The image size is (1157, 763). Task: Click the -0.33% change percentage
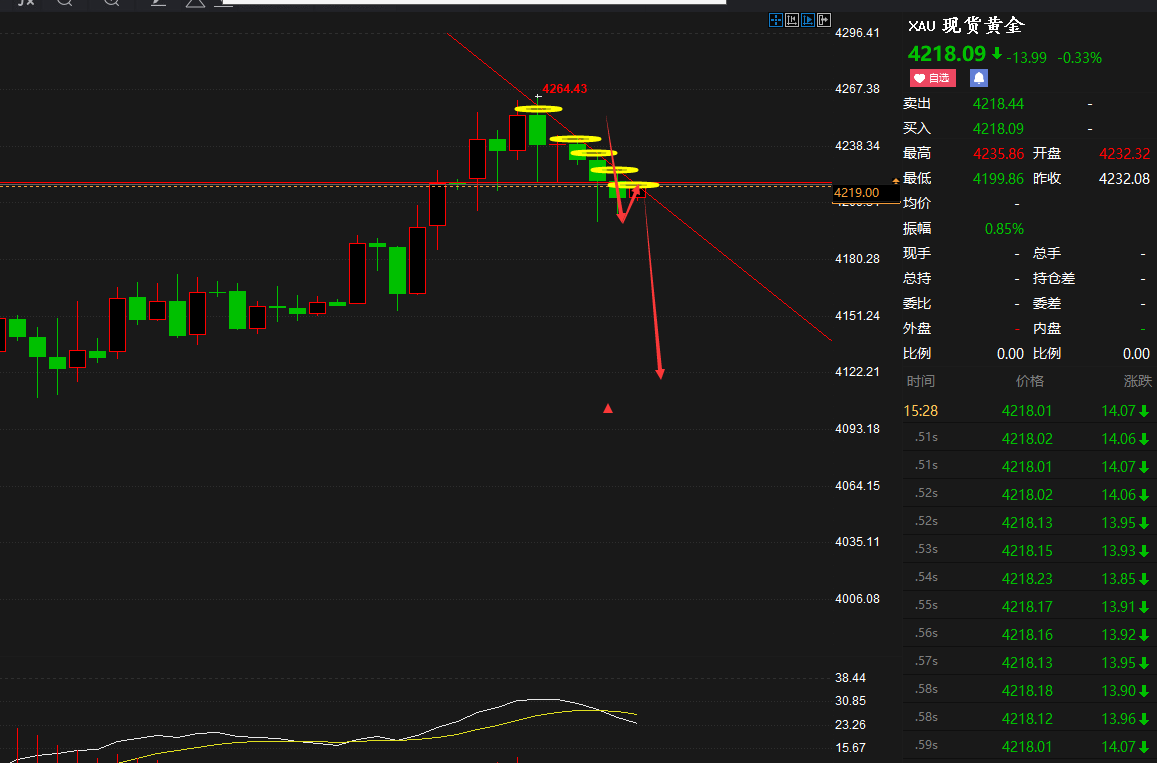coord(1080,58)
